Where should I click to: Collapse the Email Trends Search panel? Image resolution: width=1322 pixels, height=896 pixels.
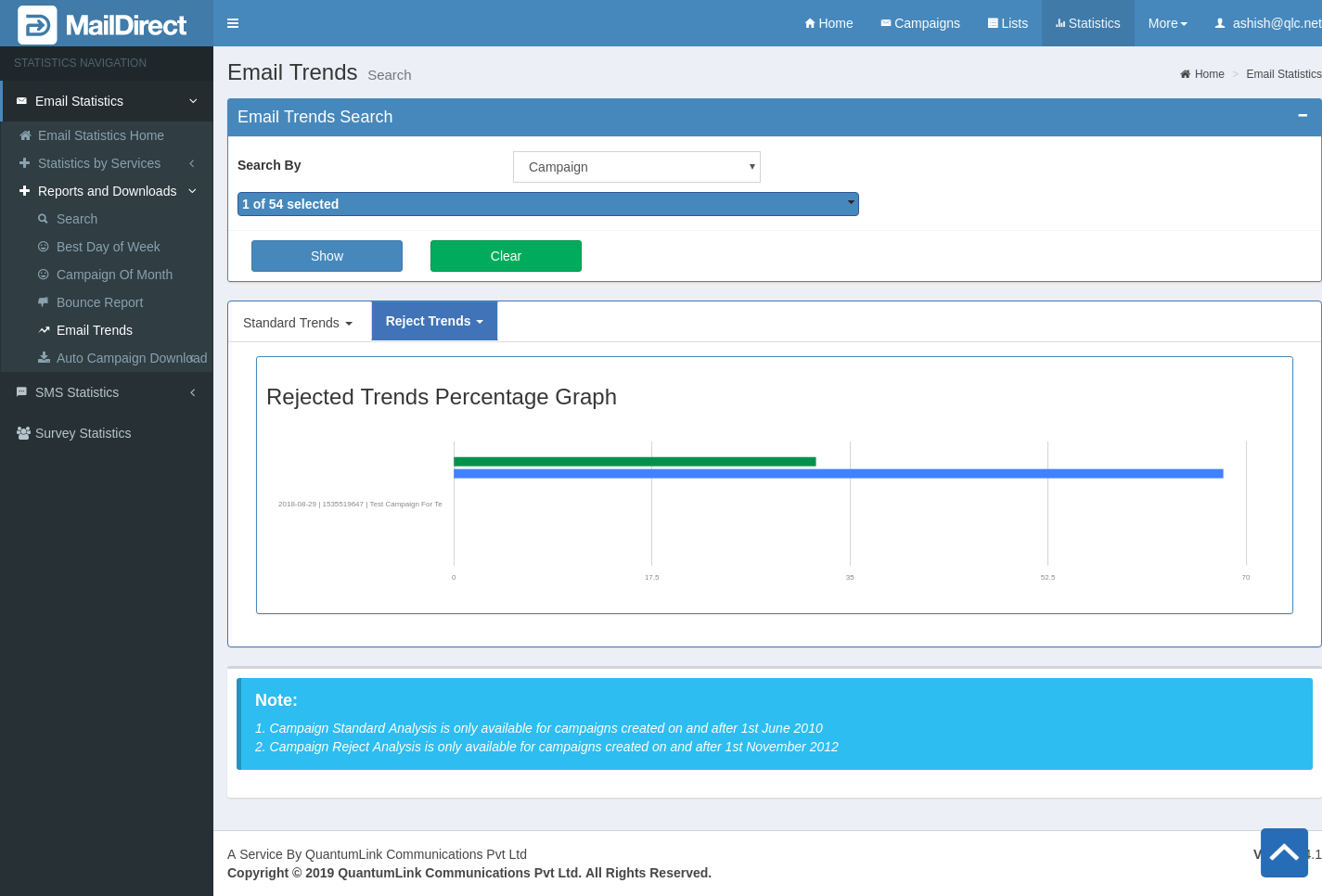(1302, 116)
